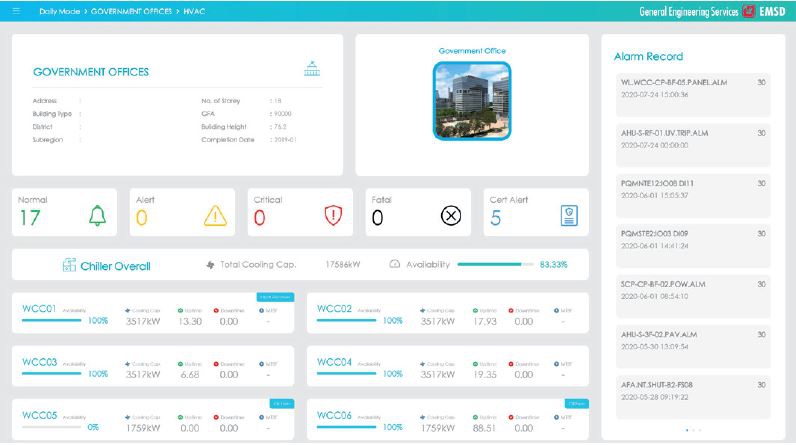
Task: Select the WCC06 uptime value 88.51
Action: pos(484,428)
